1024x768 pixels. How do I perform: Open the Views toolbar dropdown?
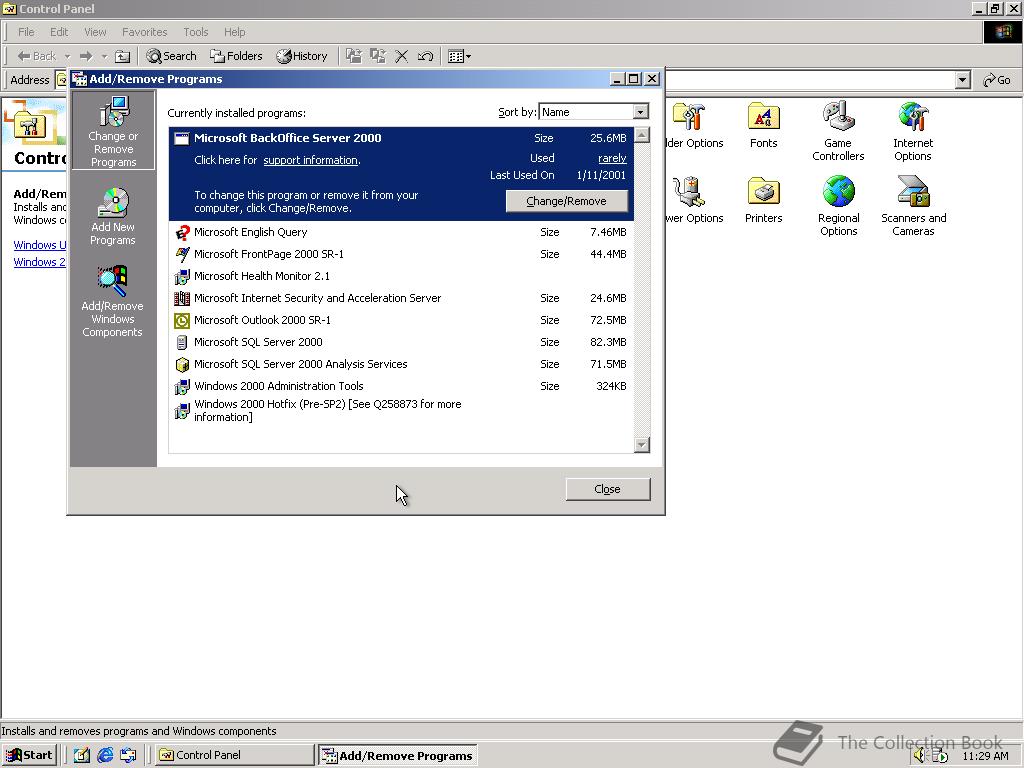[x=460, y=56]
